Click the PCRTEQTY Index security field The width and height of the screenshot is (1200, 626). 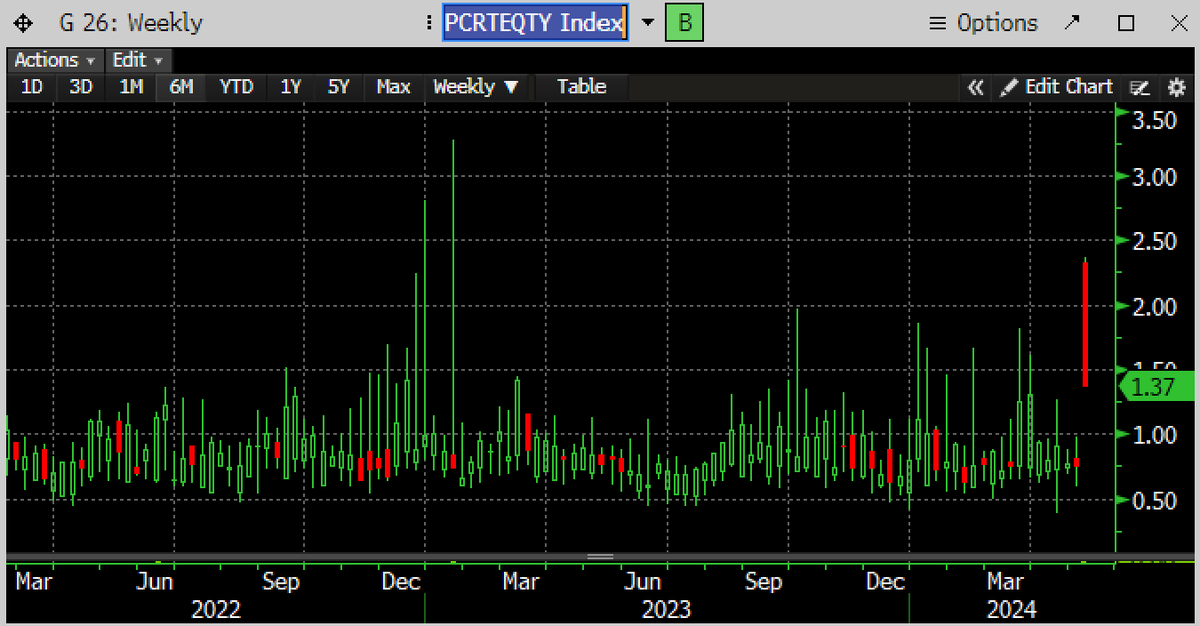tap(535, 22)
